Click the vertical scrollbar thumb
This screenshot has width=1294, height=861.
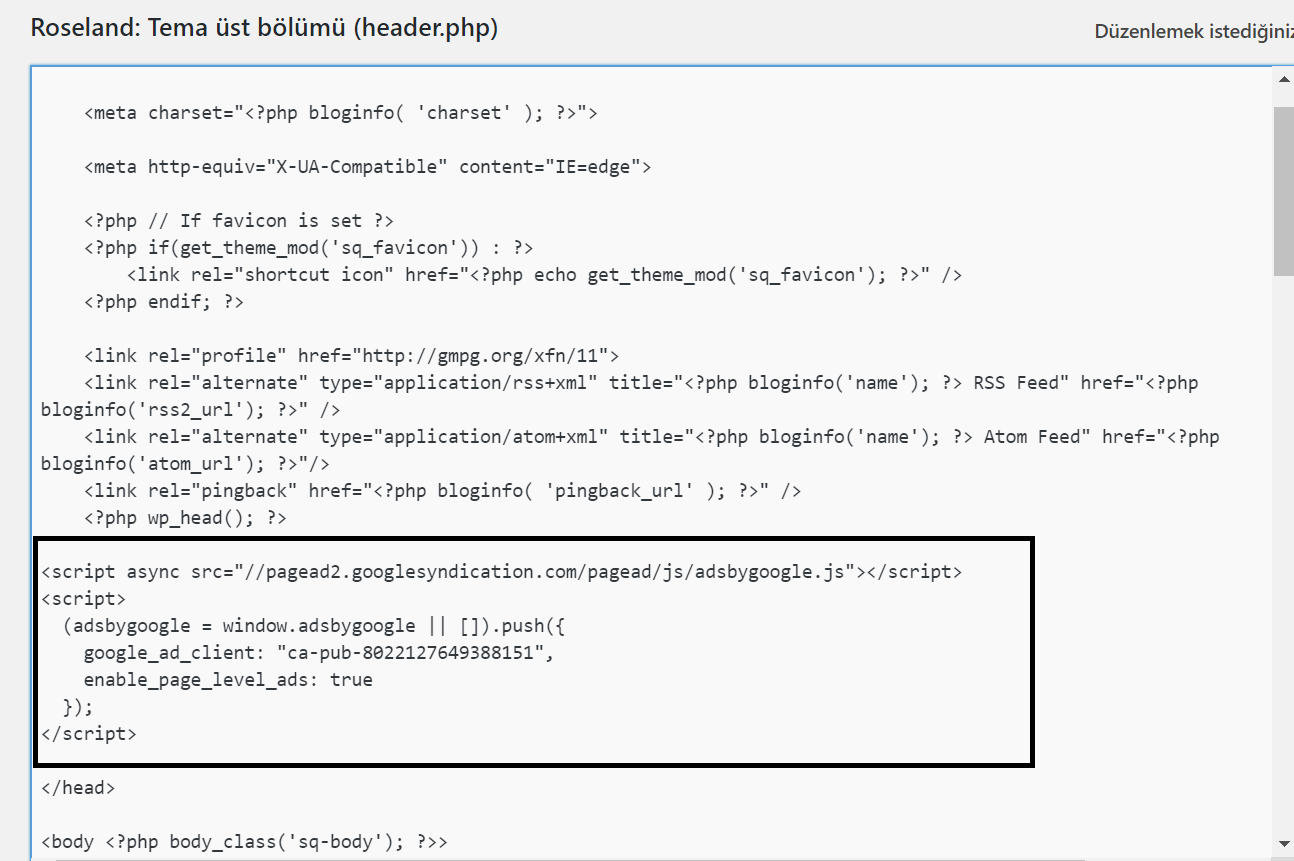click(1283, 190)
